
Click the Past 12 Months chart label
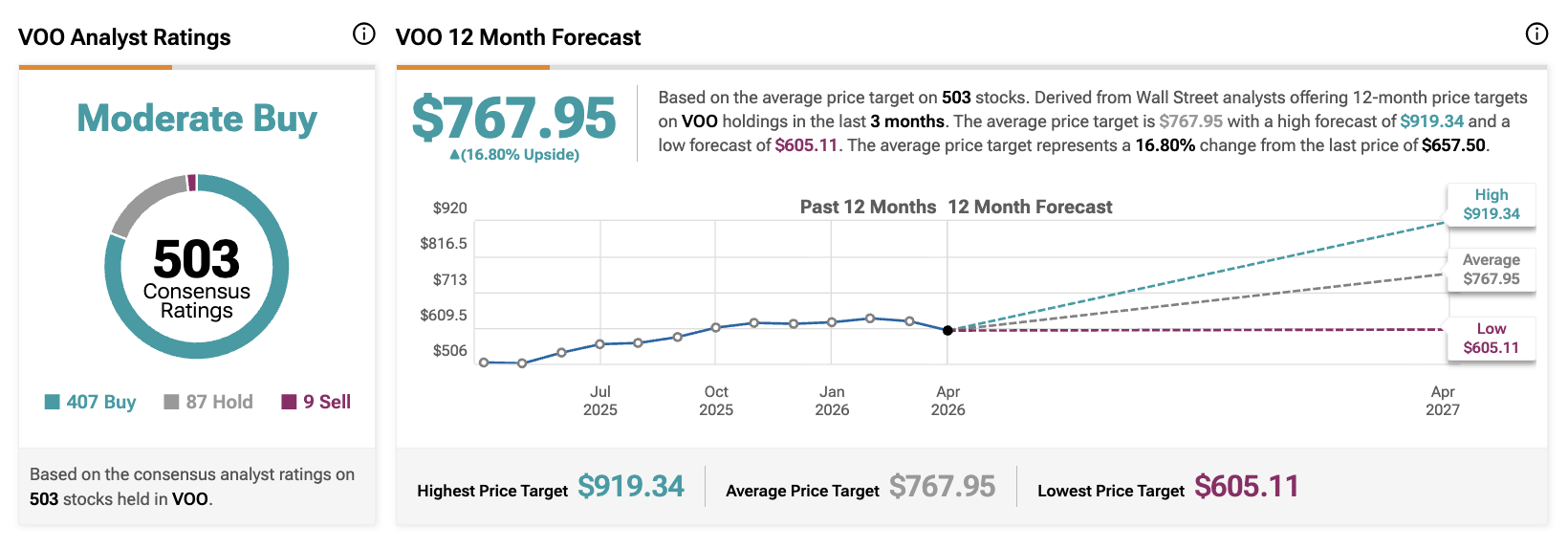(868, 207)
